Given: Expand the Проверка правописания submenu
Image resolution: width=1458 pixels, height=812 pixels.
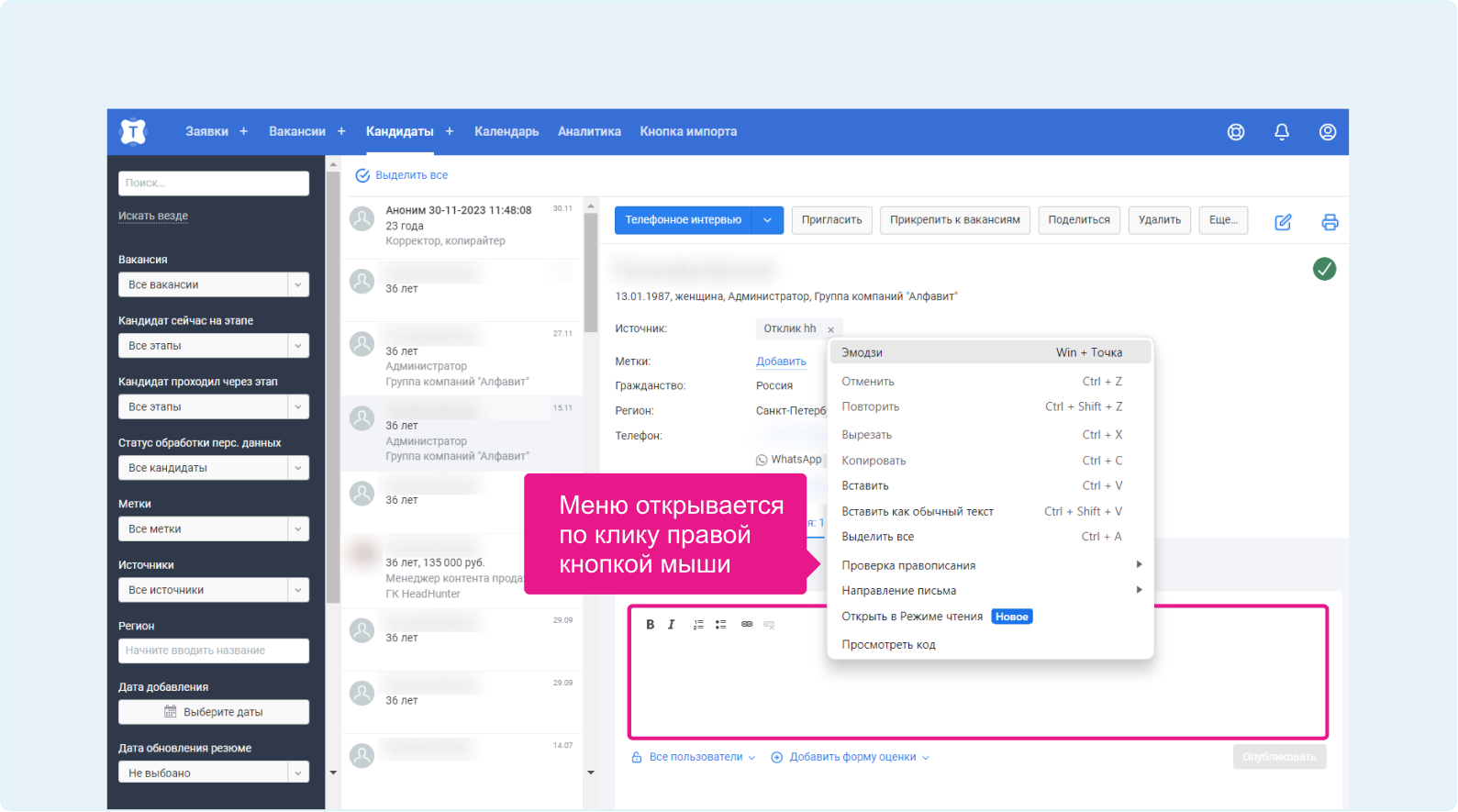Looking at the screenshot, I should (990, 565).
